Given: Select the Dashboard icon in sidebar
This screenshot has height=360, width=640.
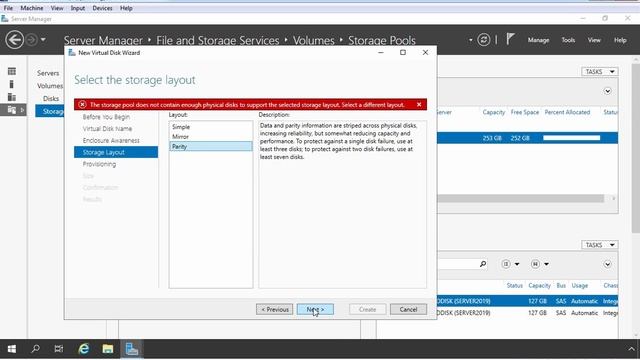Looking at the screenshot, I should (x=12, y=71).
